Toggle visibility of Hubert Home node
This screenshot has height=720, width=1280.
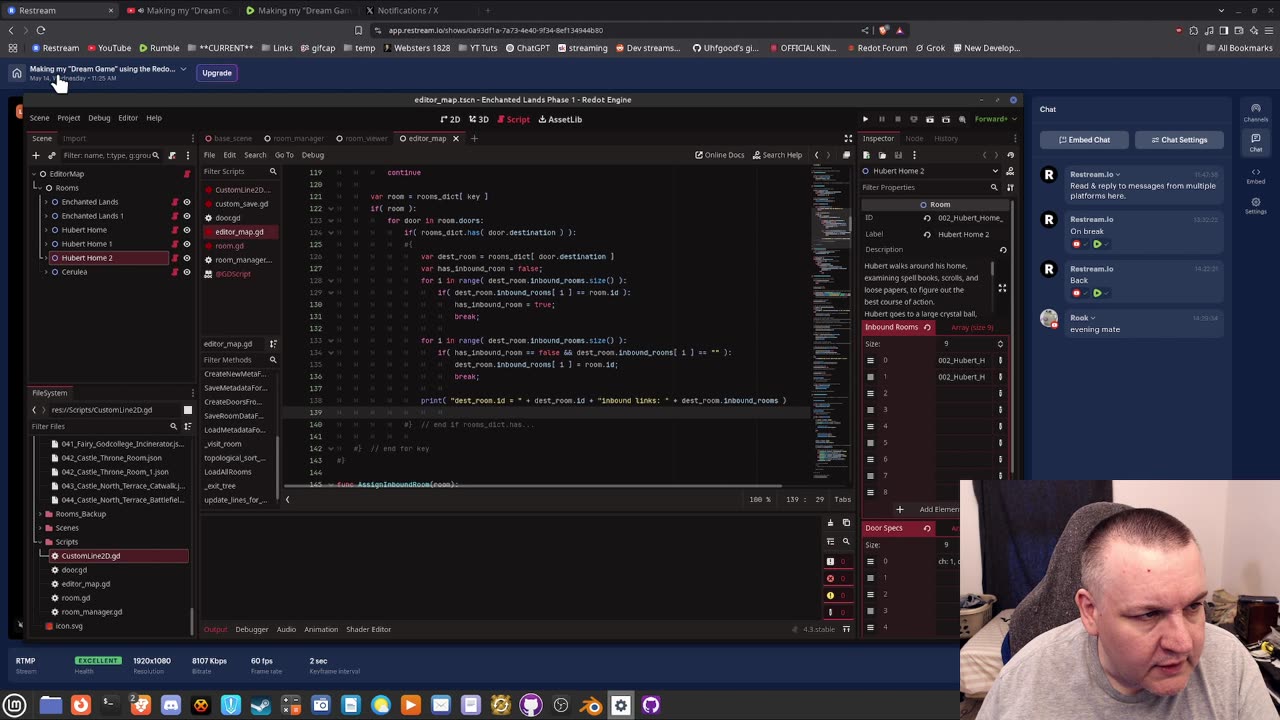tap(186, 230)
